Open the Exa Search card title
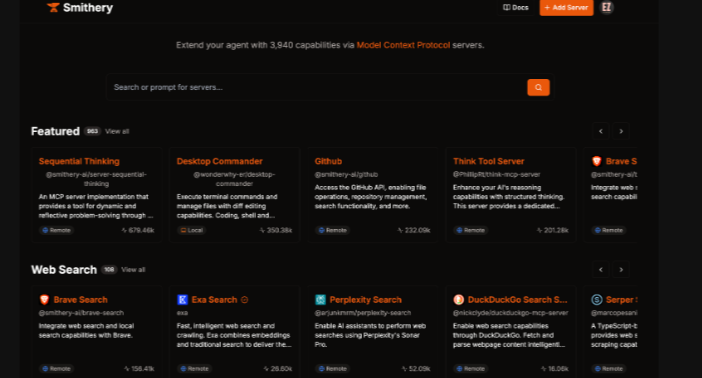 (214, 300)
